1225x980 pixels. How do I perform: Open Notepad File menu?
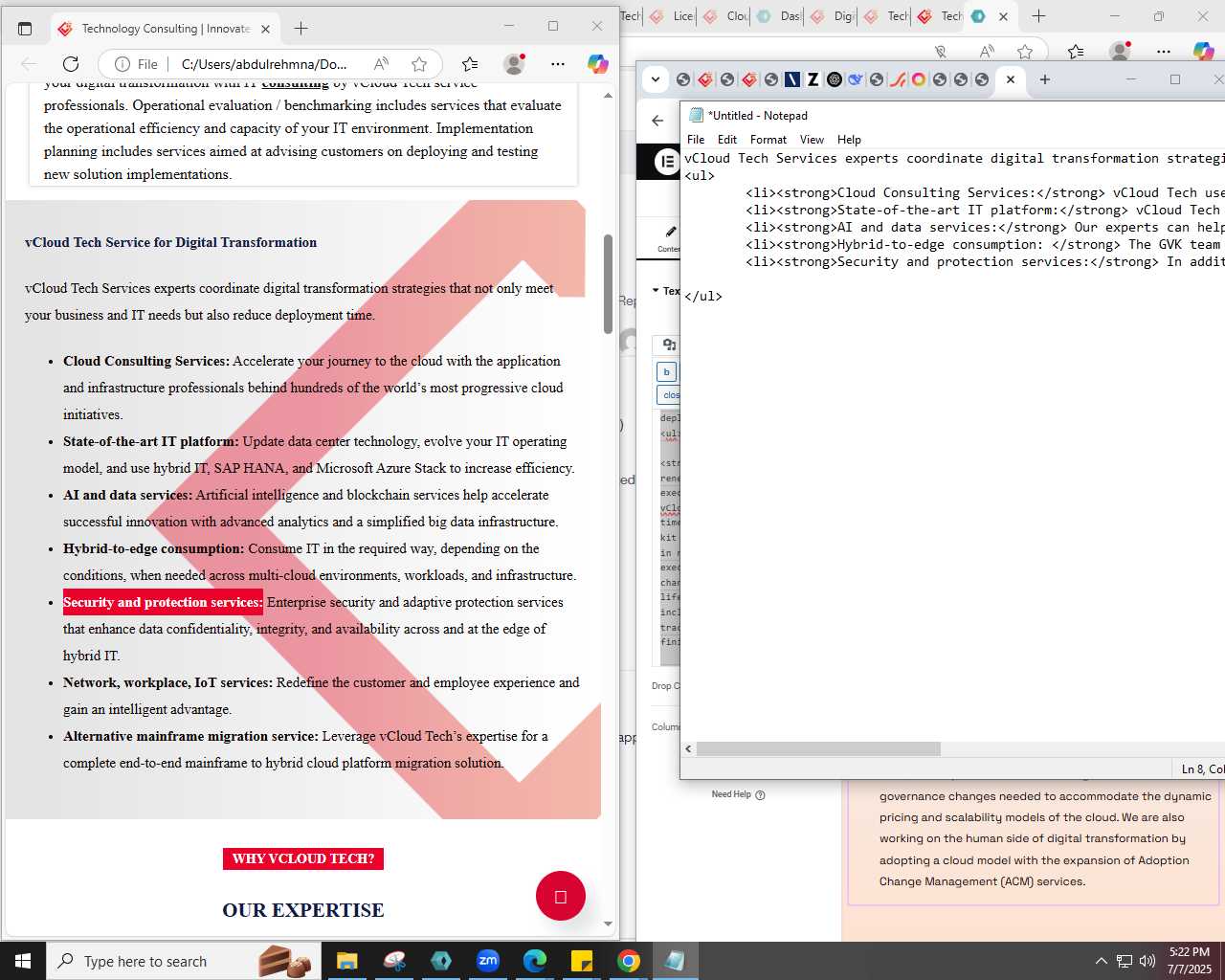(x=696, y=140)
